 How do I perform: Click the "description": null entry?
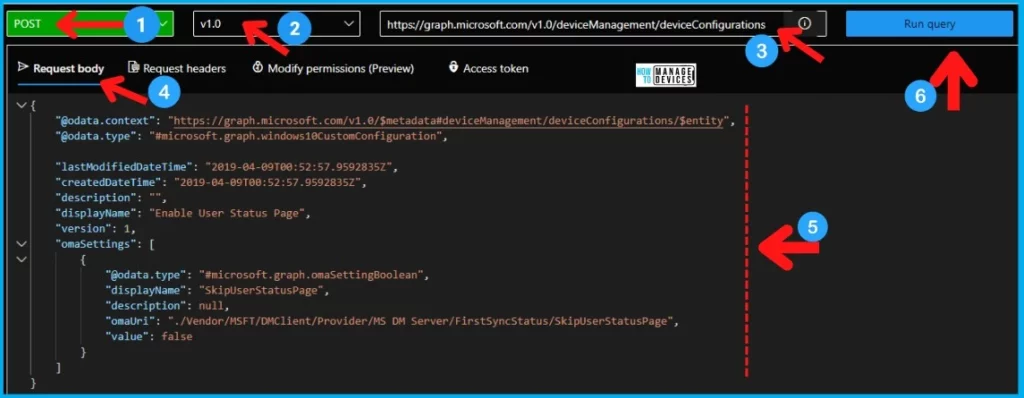coord(167,306)
